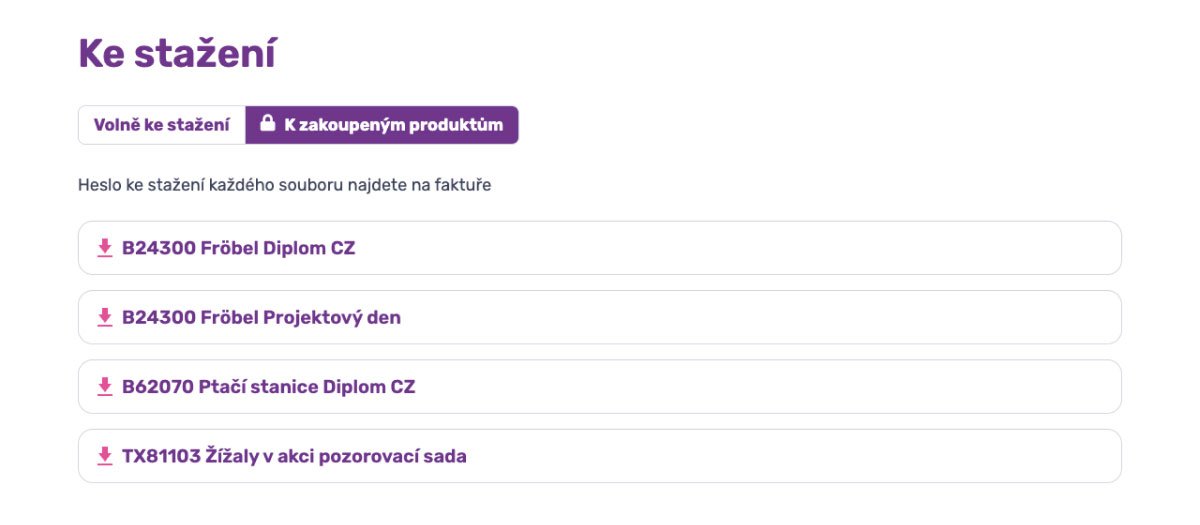Open the B24300 Fröbel Projektový den link

[x=261, y=317]
